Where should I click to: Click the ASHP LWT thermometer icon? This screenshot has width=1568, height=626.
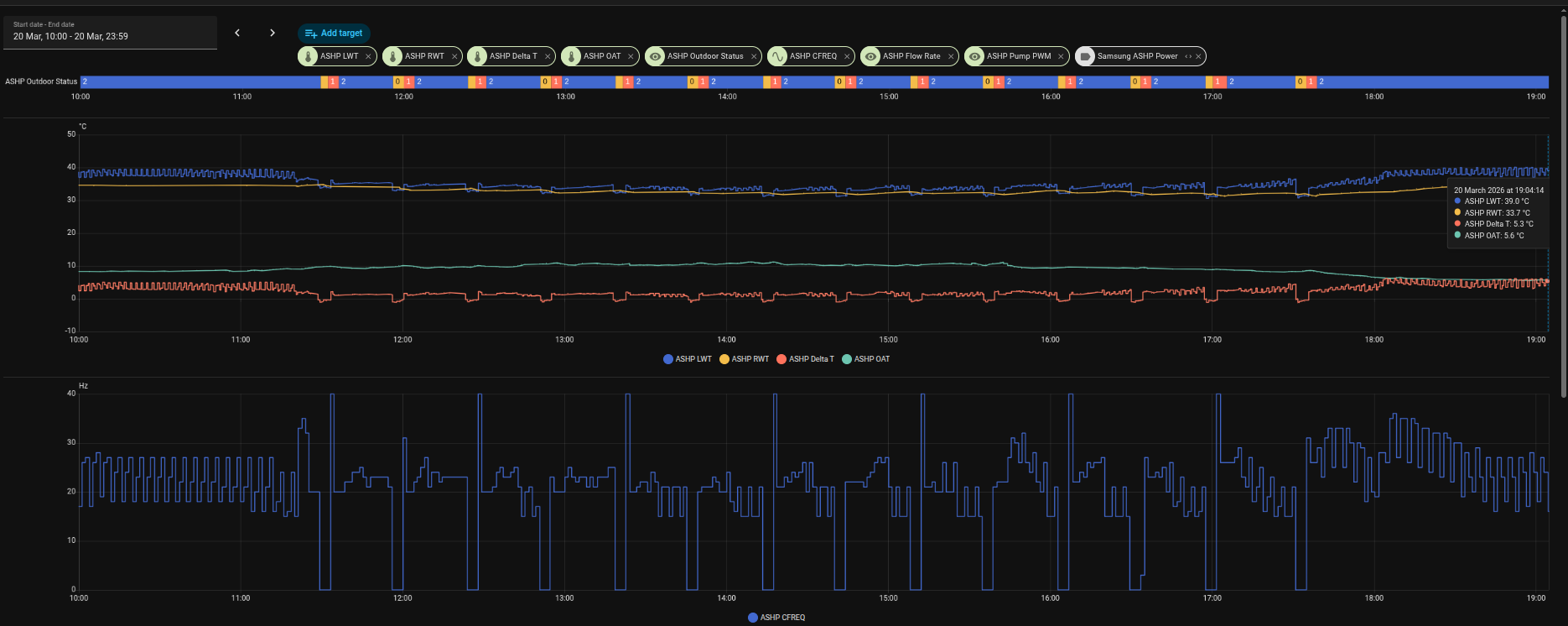coord(309,56)
